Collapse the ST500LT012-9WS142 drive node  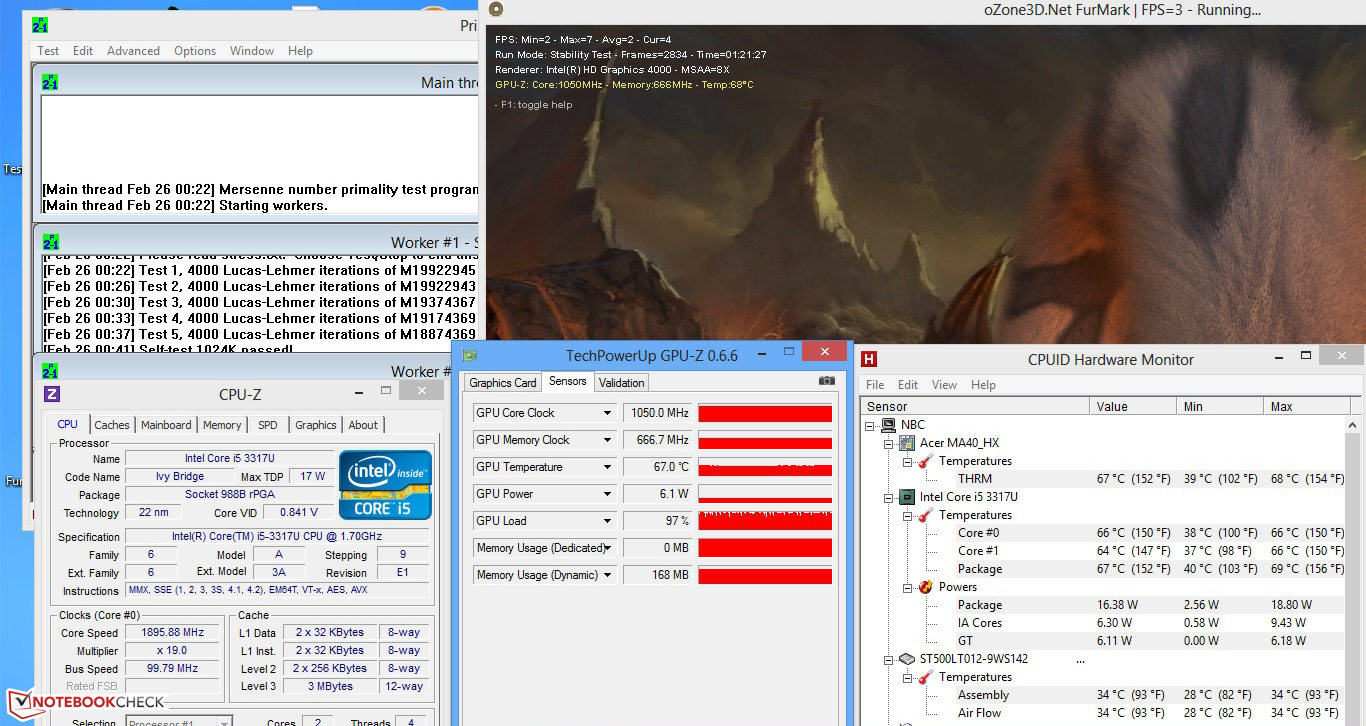coord(888,659)
